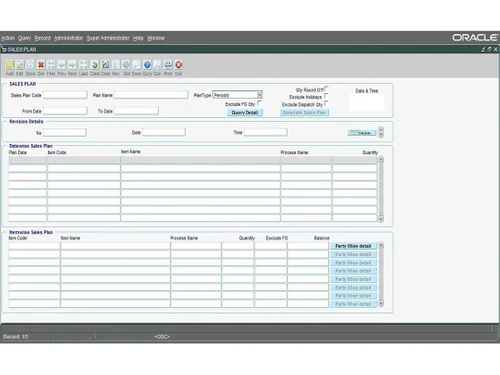The height and width of the screenshot is (375, 500).
Task: Click Revision Details scroll down arrow
Action: (x=381, y=135)
